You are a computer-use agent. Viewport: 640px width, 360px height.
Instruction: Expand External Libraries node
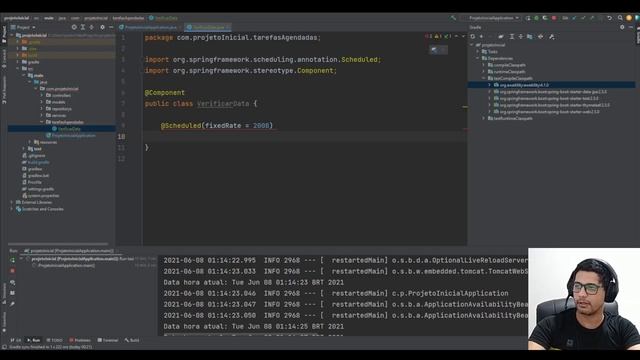(x=11, y=202)
